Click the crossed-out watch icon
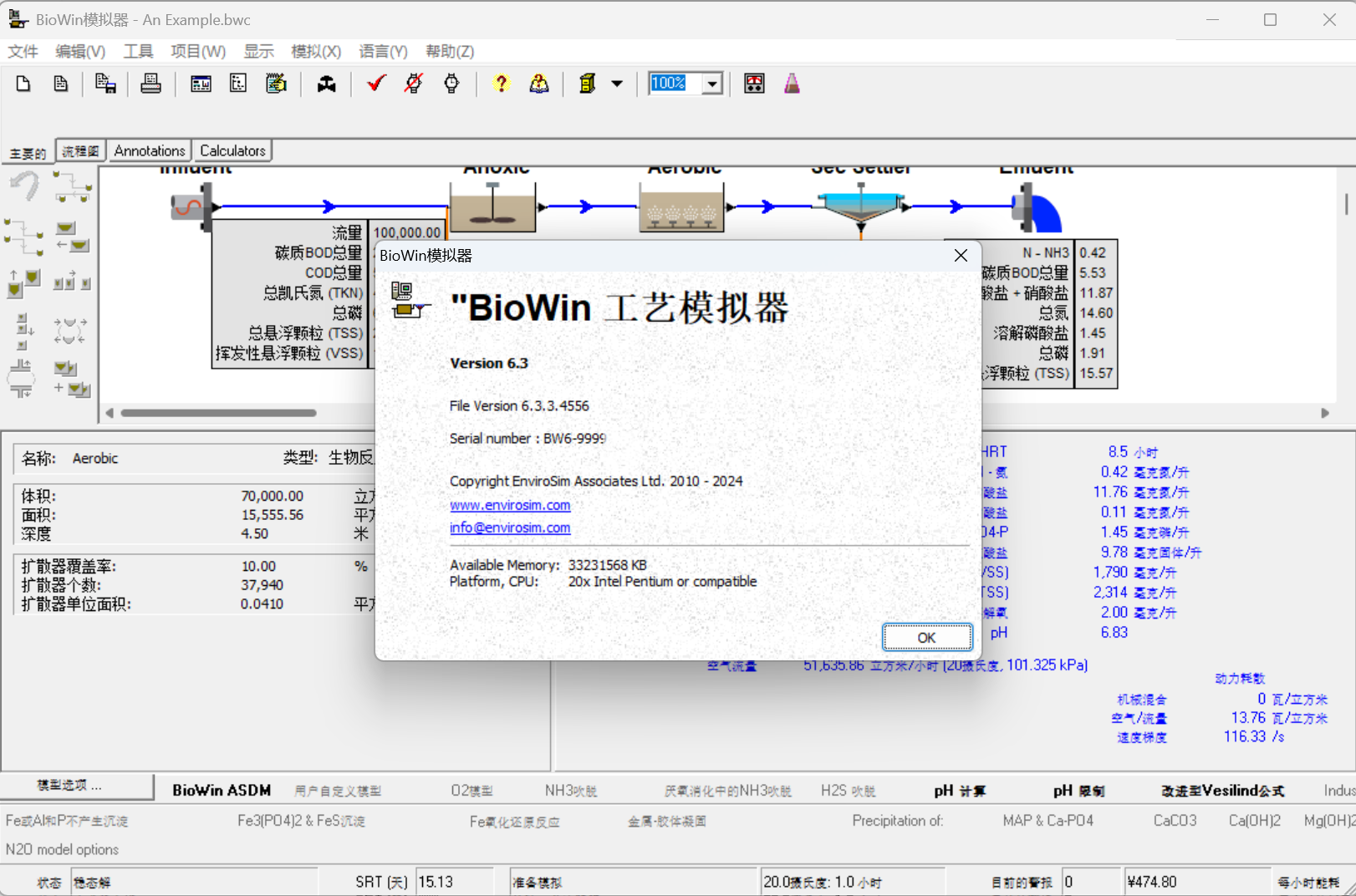The width and height of the screenshot is (1356, 896). (x=414, y=84)
